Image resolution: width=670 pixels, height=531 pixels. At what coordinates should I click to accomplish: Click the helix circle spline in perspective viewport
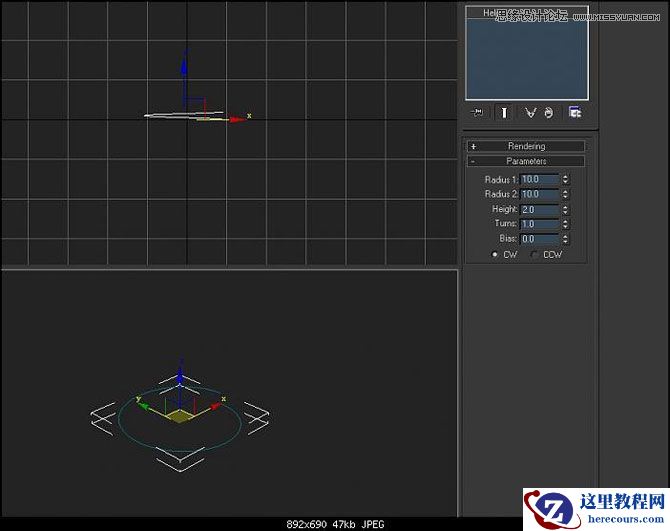(179, 420)
